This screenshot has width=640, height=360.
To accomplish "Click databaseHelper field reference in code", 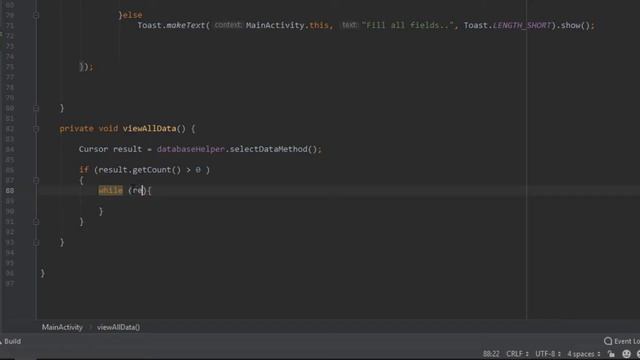I will [x=191, y=149].
